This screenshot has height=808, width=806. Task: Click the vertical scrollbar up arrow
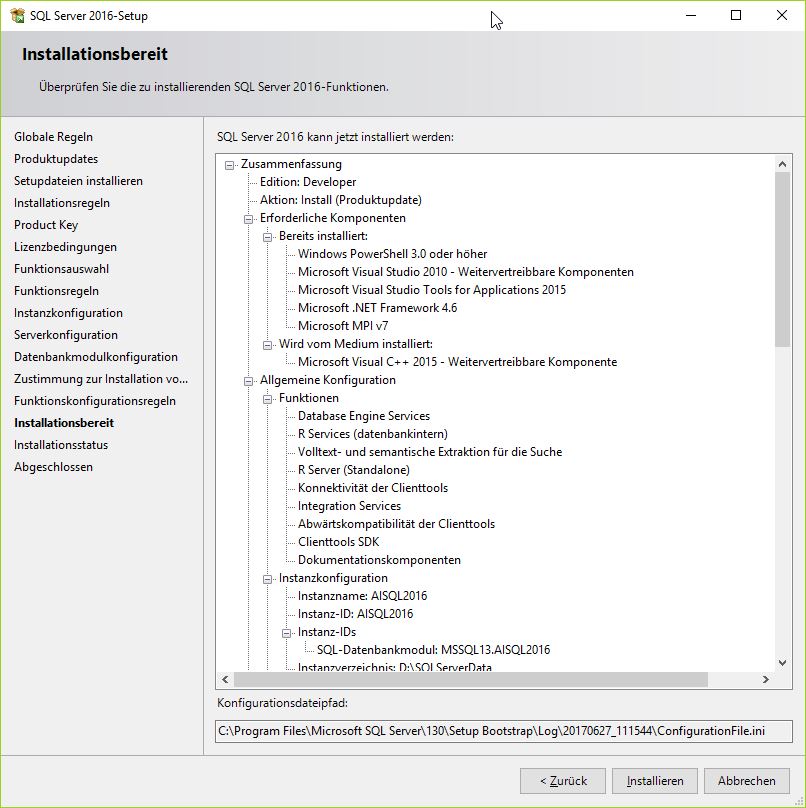782,164
